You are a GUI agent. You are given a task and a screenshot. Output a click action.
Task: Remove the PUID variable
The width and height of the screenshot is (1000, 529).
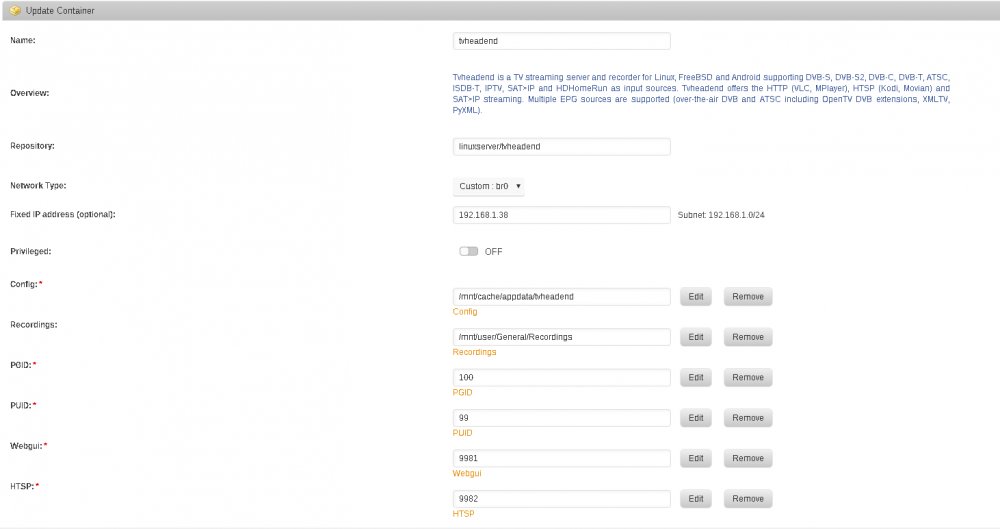pyautogui.click(x=747, y=418)
